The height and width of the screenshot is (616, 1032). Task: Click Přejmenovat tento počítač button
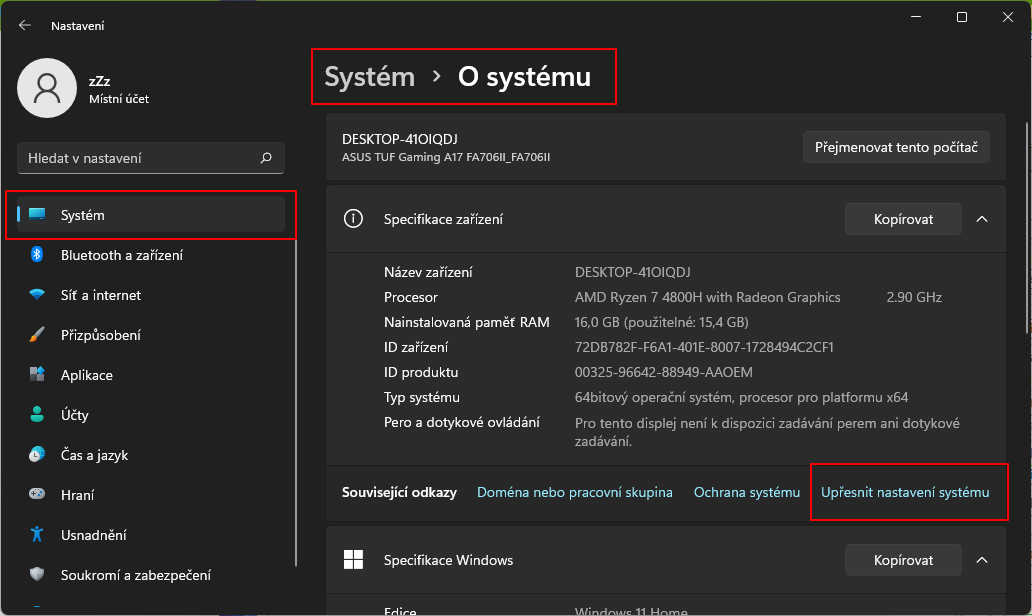click(x=896, y=147)
